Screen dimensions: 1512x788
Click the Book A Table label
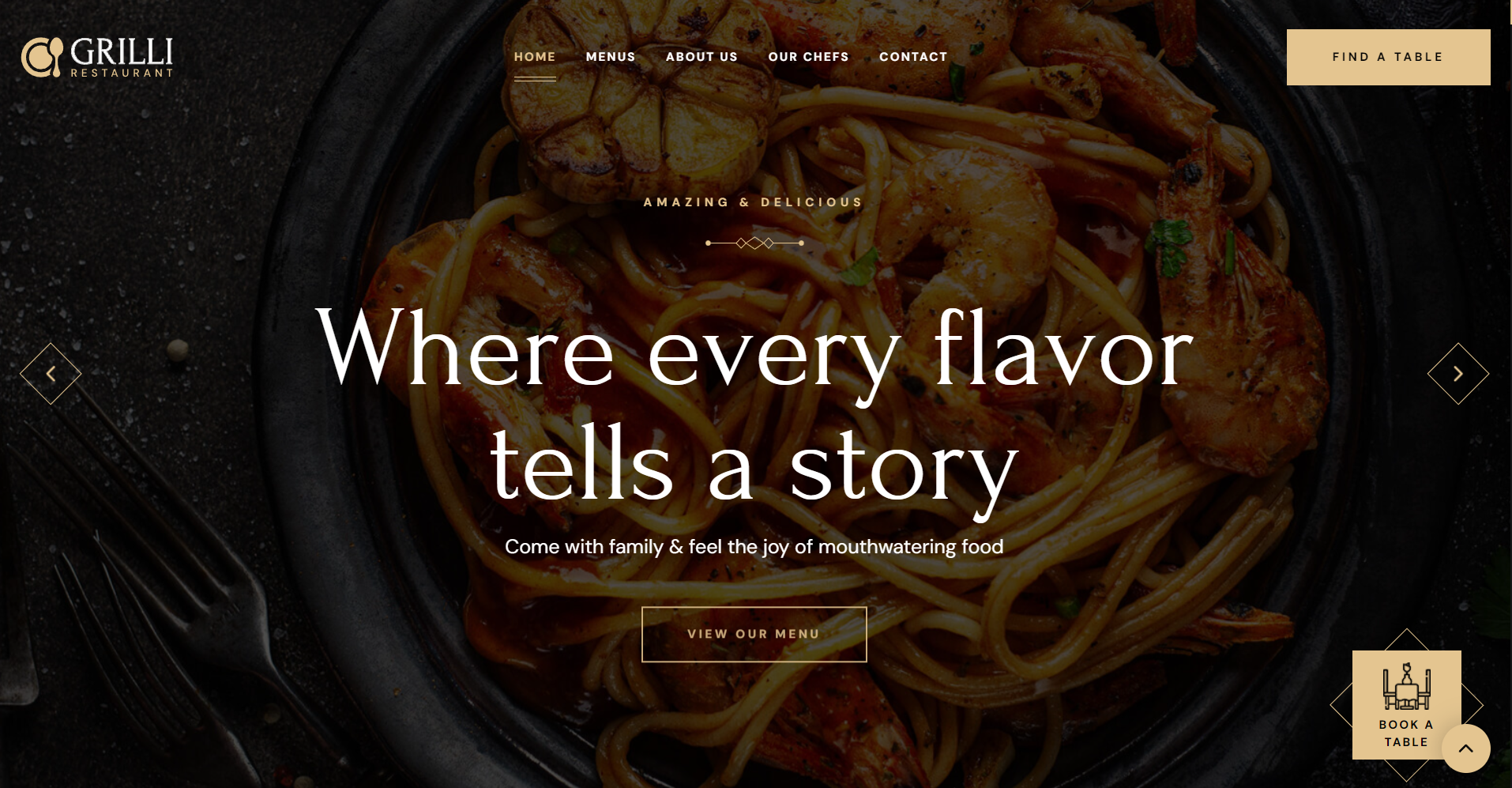[x=1406, y=733]
